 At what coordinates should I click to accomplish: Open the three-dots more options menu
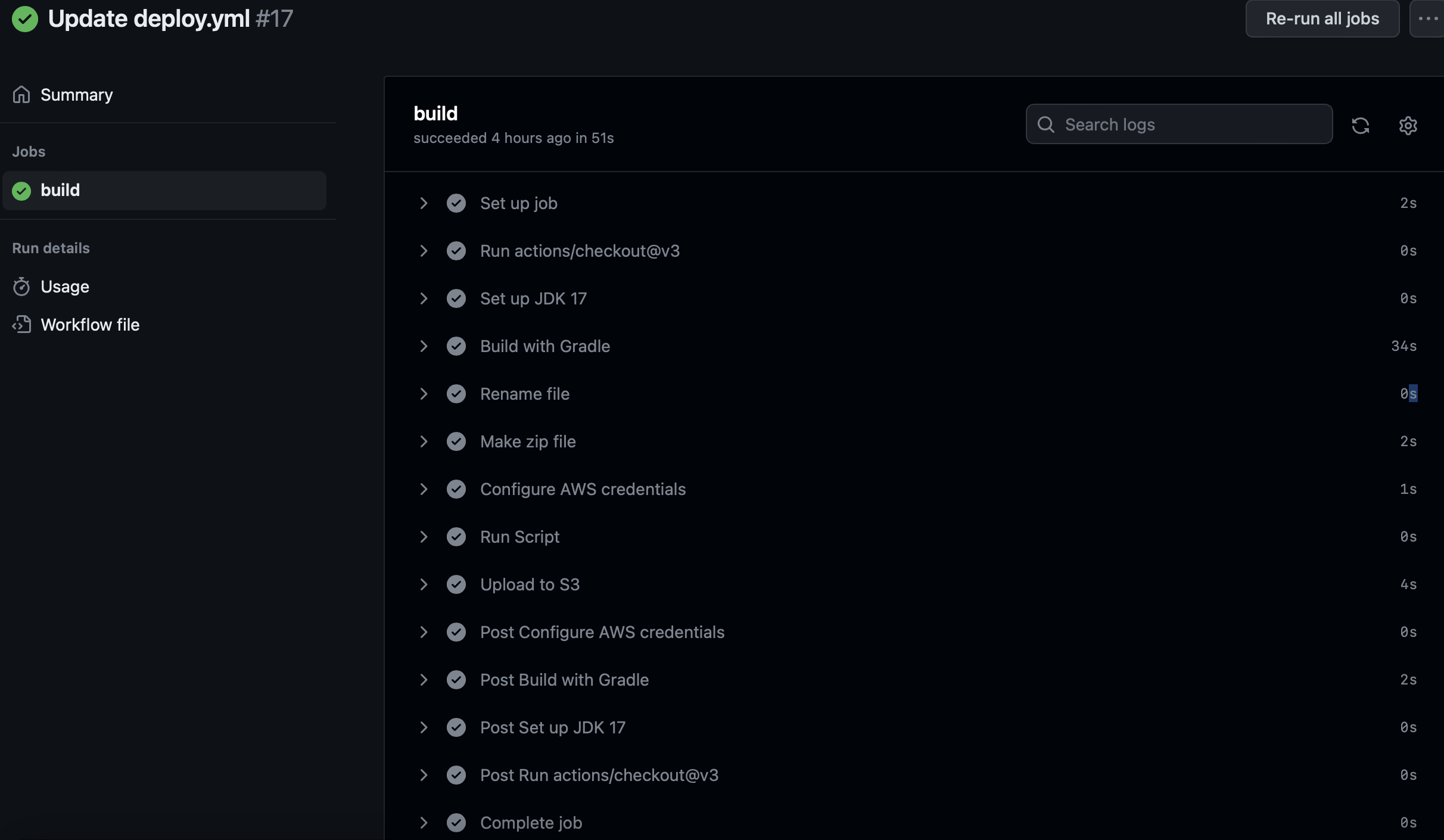pos(1427,18)
